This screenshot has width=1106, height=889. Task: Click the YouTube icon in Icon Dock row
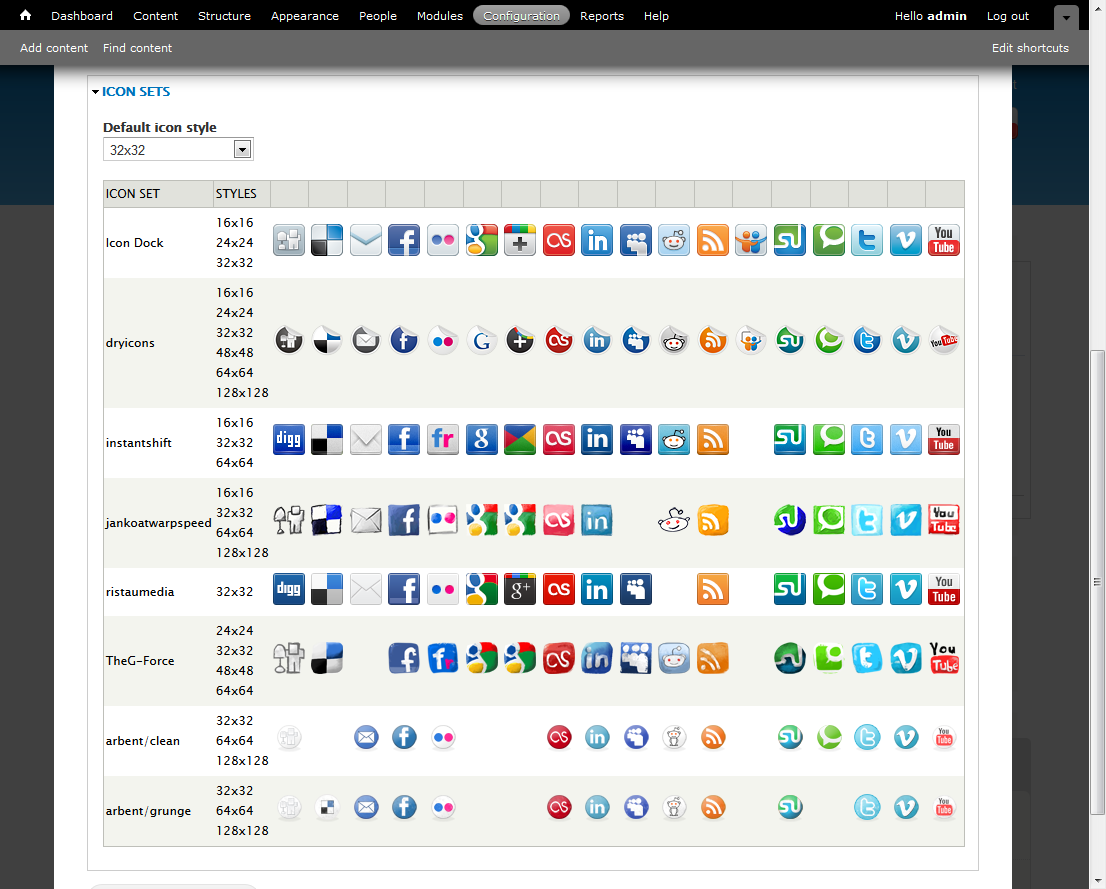tap(943, 241)
